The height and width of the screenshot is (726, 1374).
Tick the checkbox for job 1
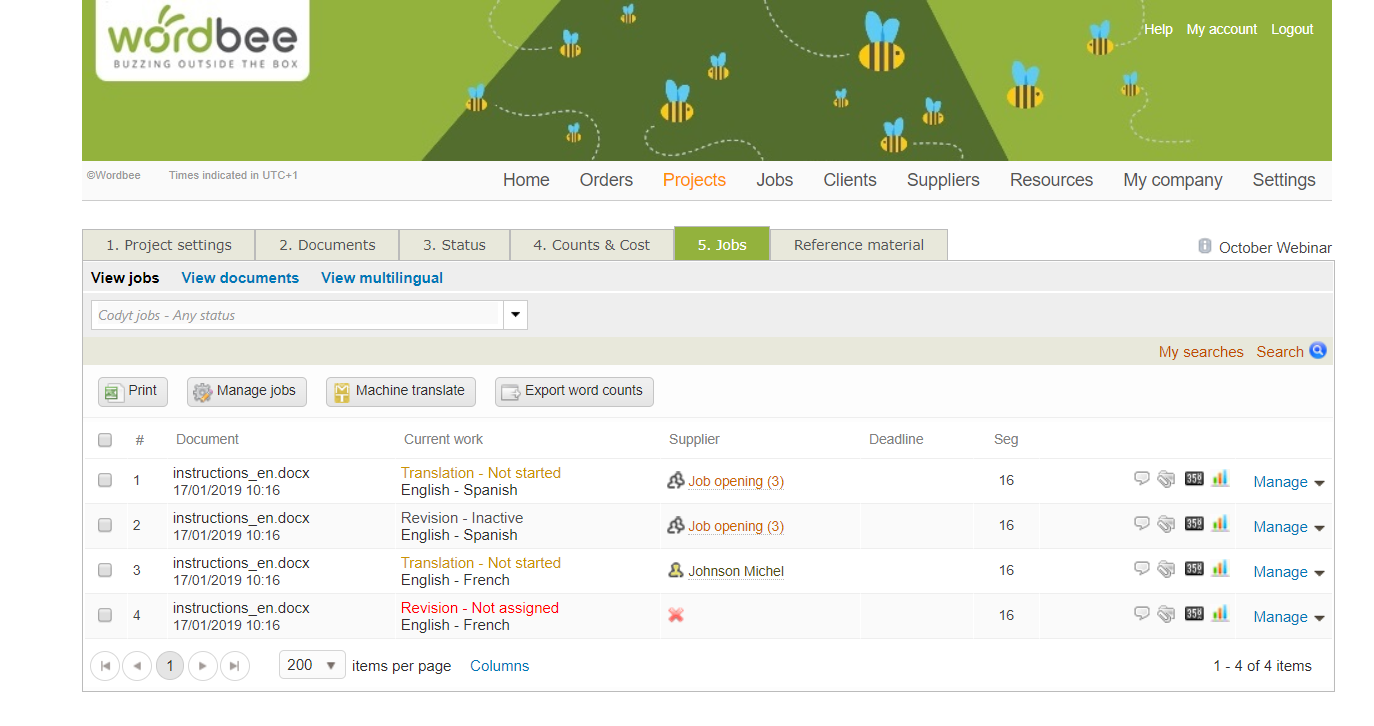click(105, 480)
